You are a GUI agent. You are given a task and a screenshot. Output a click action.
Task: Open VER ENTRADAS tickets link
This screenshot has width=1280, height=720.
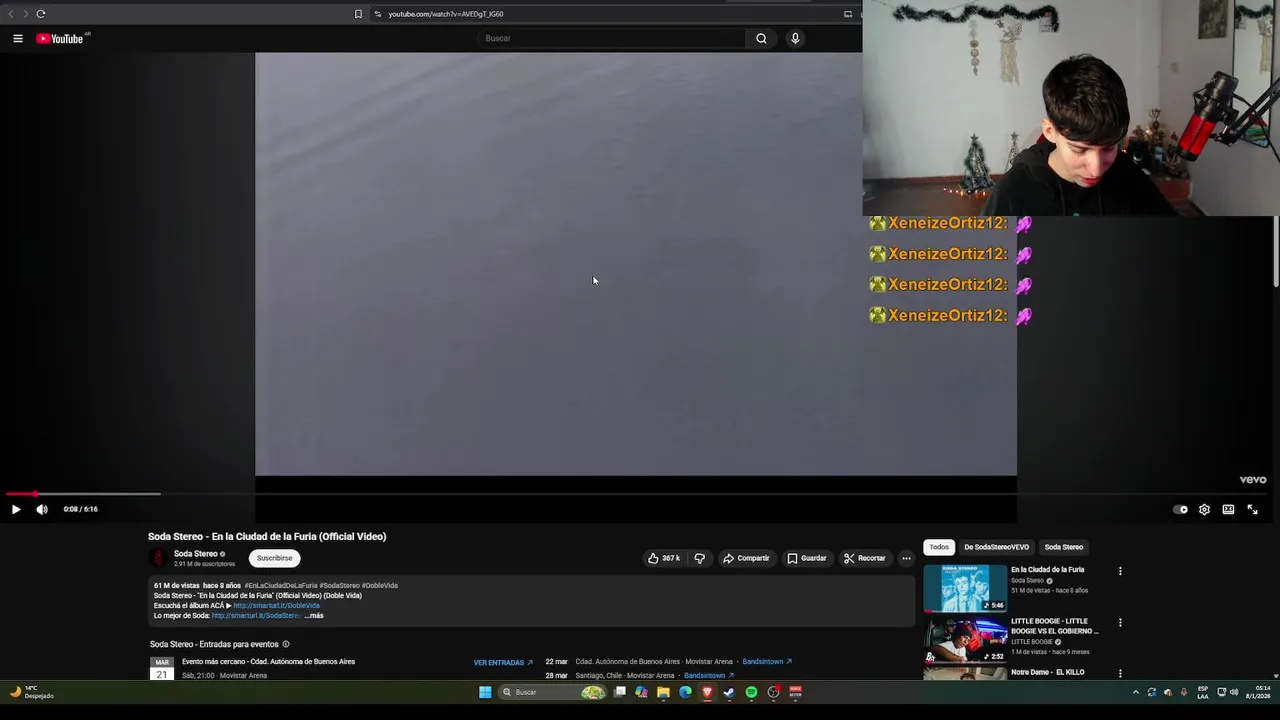coord(503,662)
